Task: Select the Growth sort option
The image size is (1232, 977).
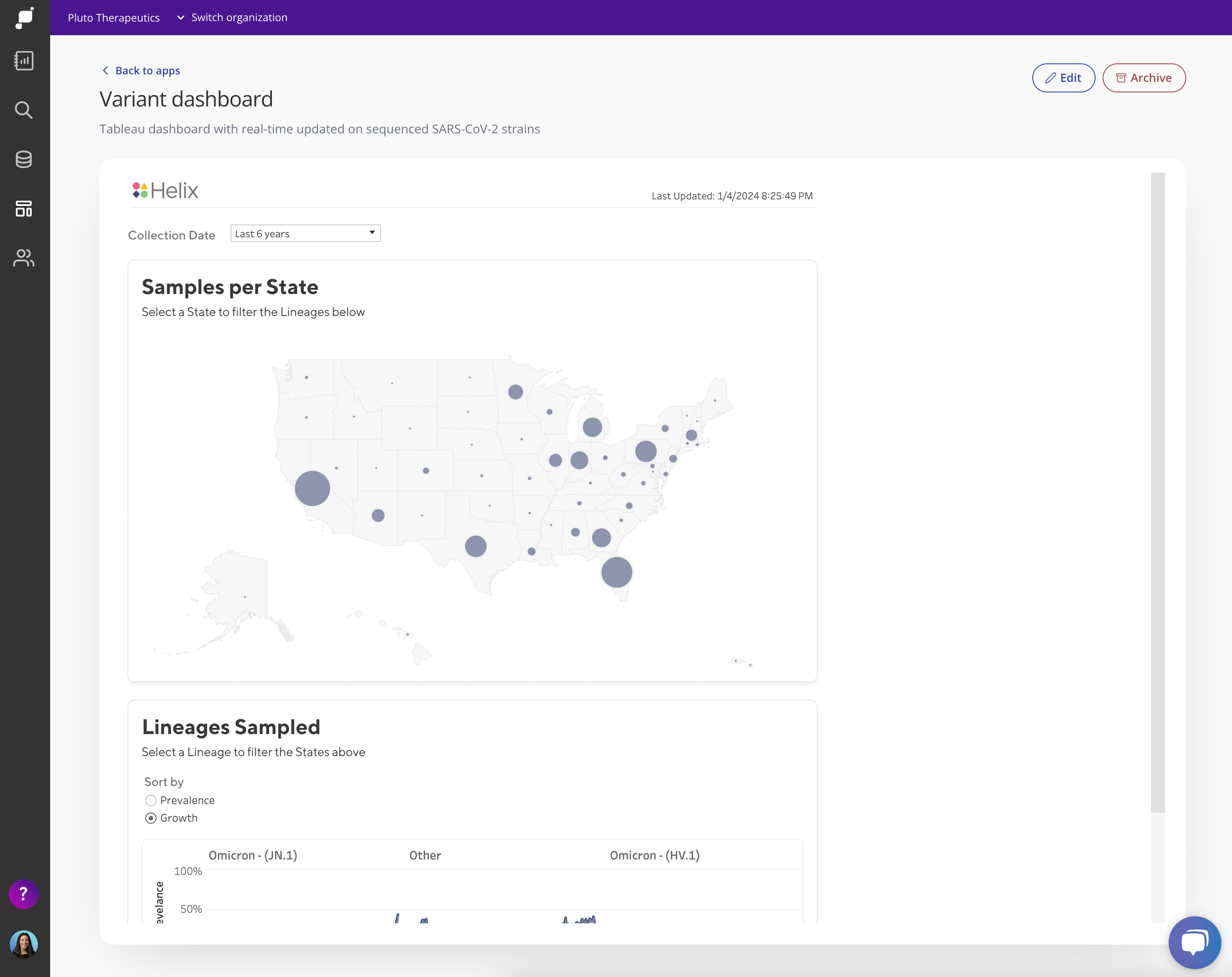Action: coord(151,818)
